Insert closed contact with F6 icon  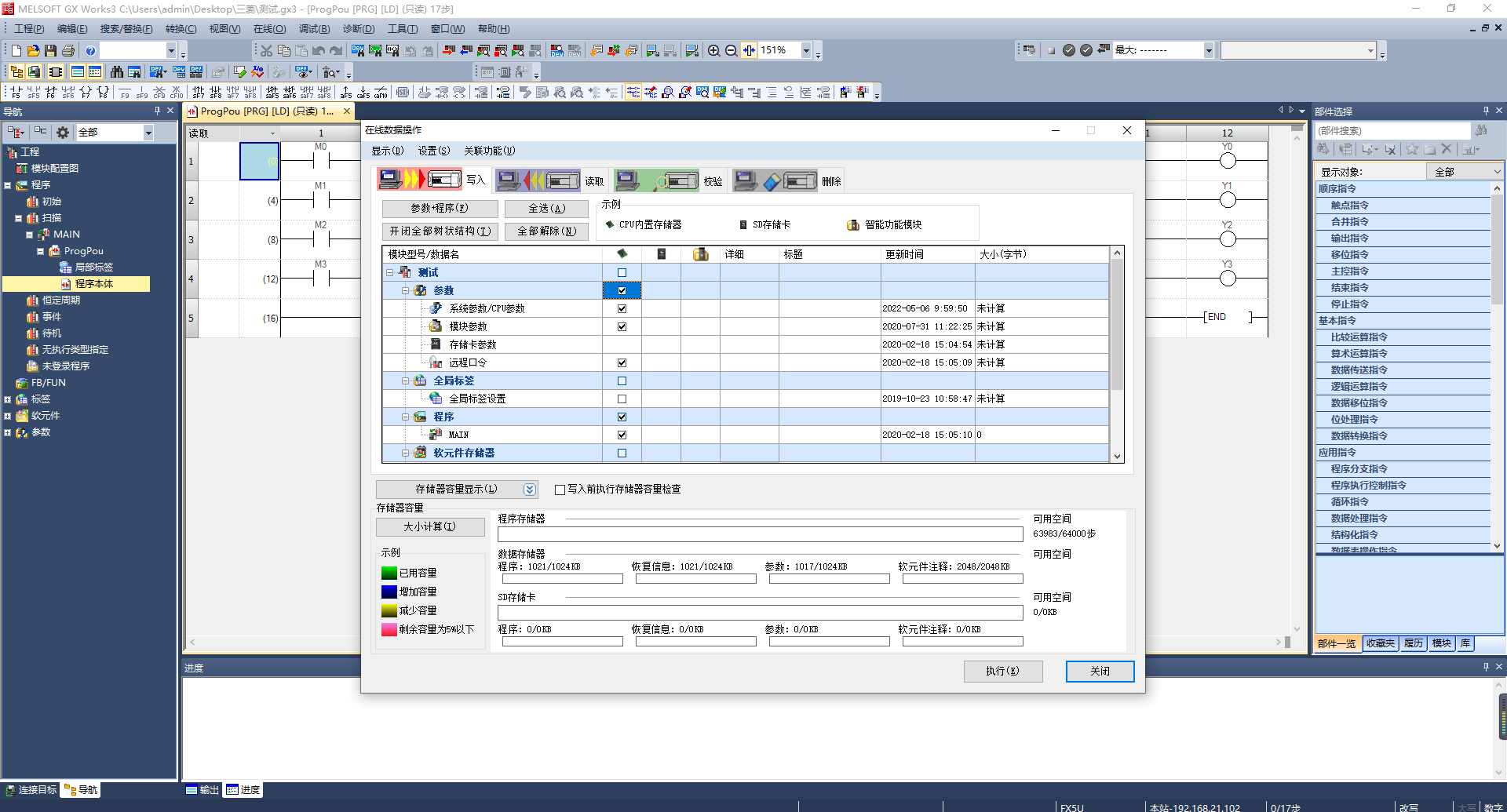click(x=50, y=92)
